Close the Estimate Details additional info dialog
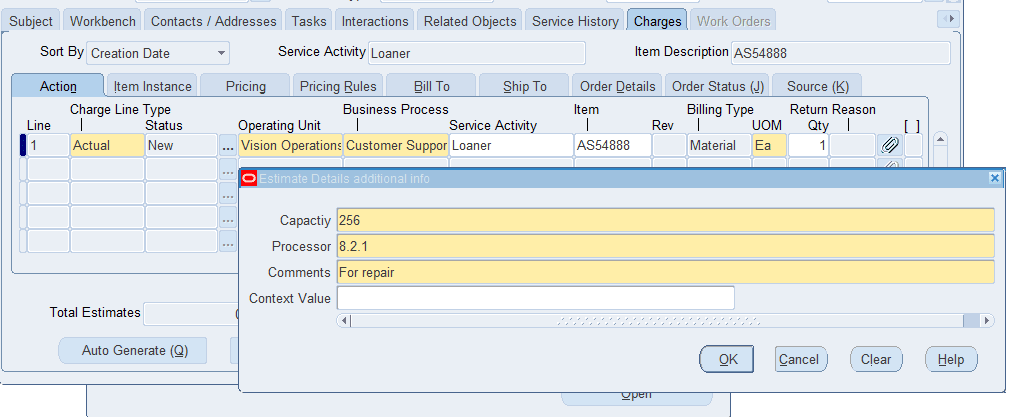This screenshot has height=417, width=1031. (x=995, y=178)
